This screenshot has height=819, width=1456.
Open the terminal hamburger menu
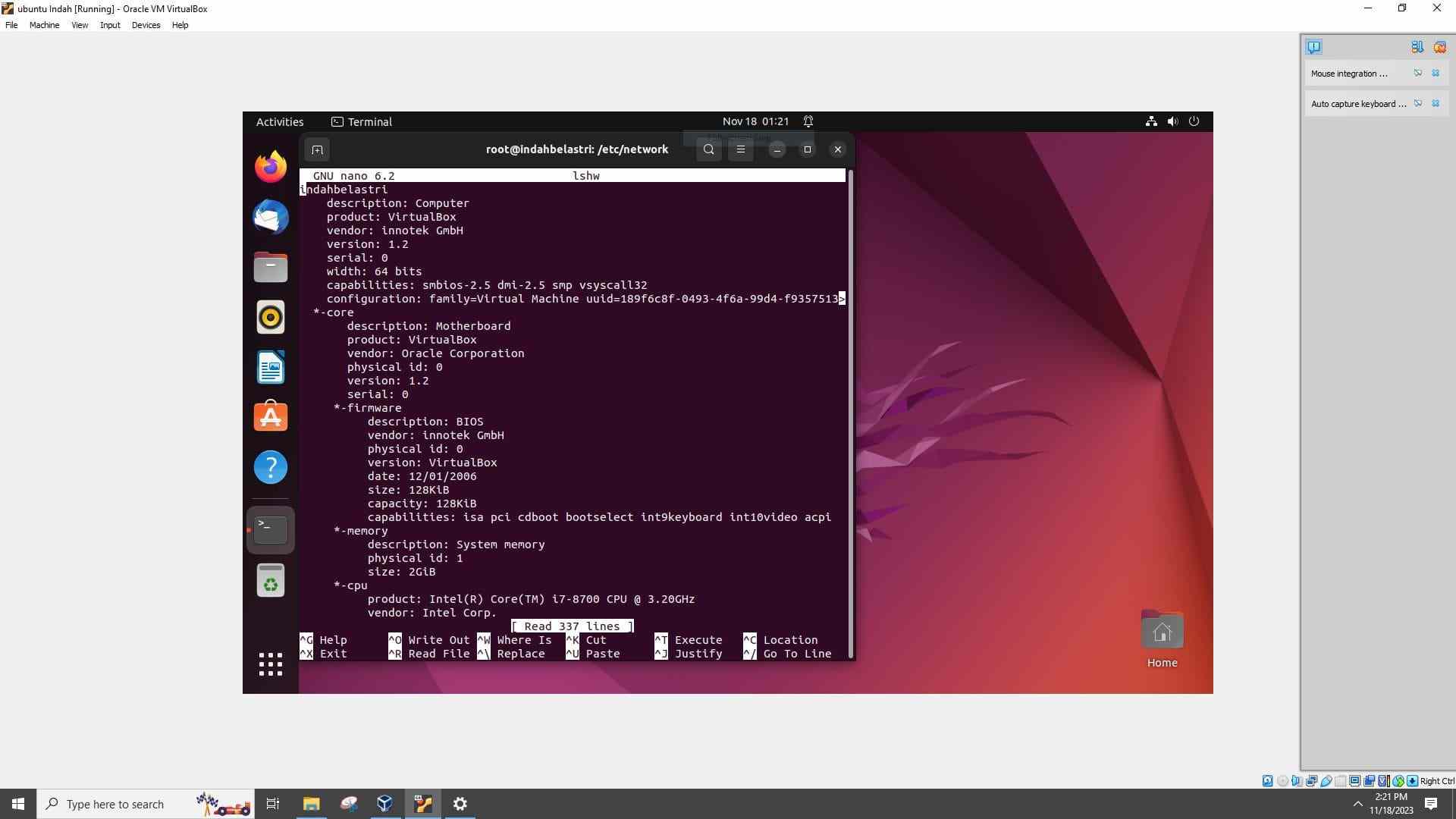point(741,149)
